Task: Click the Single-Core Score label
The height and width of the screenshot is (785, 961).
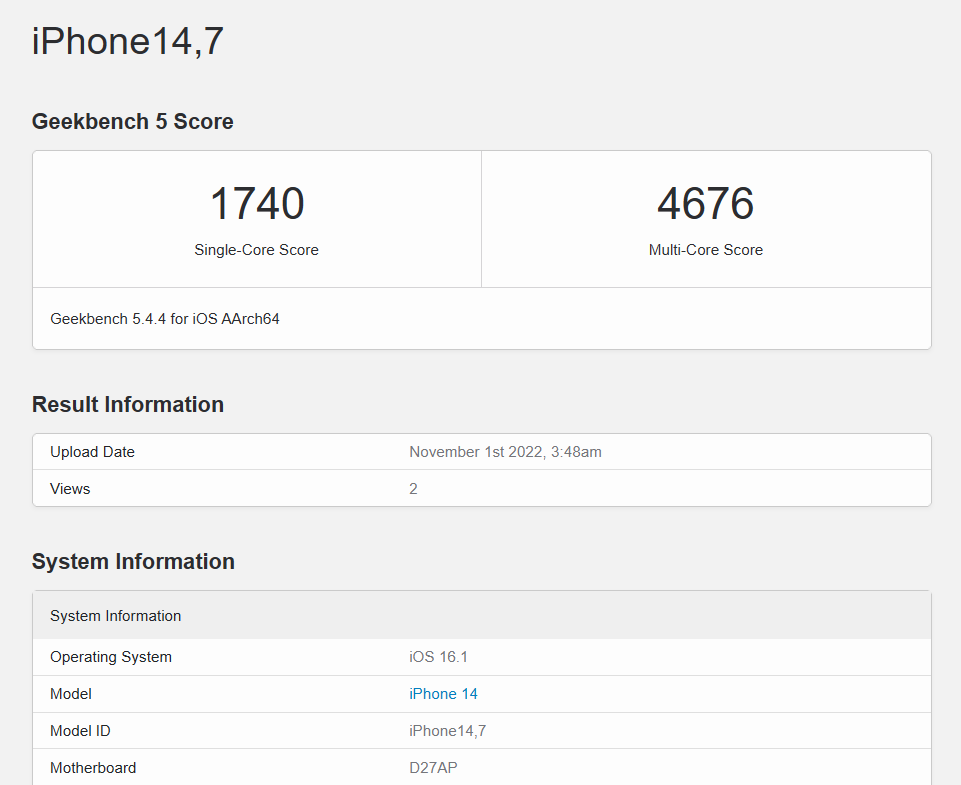Action: coord(256,250)
